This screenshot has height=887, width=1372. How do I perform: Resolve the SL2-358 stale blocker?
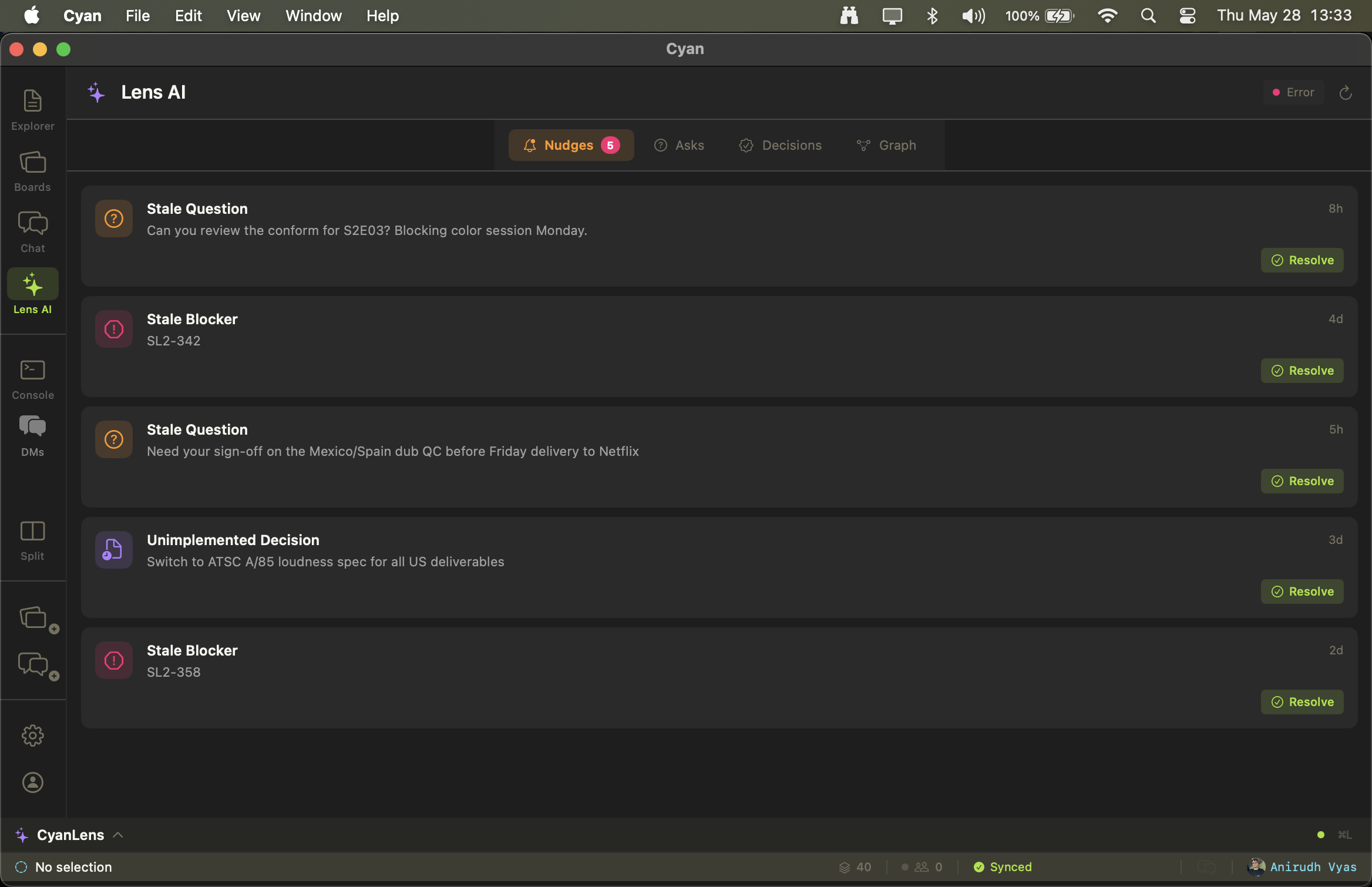pyautogui.click(x=1302, y=702)
